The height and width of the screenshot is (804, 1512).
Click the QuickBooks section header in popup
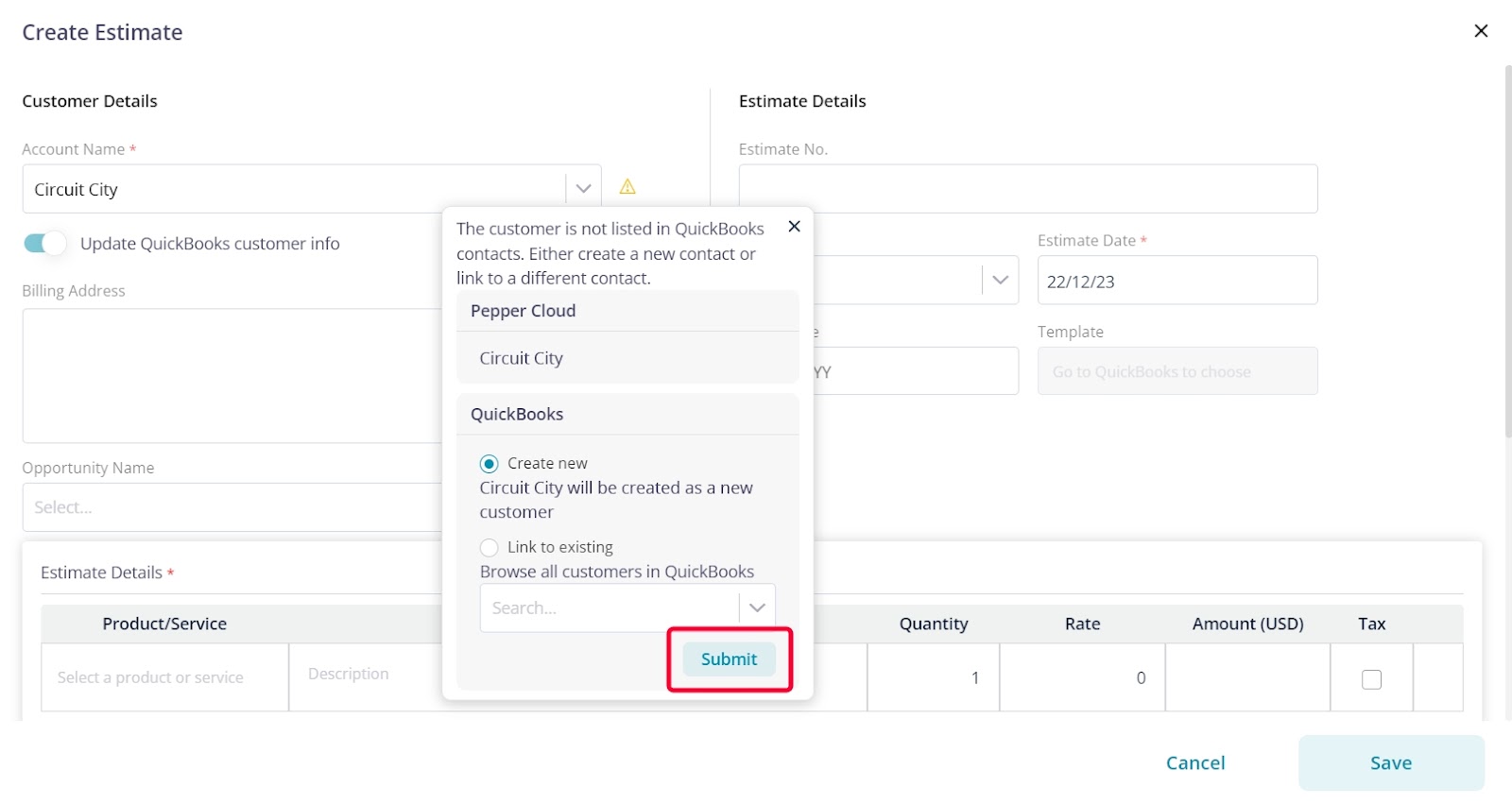(x=627, y=415)
